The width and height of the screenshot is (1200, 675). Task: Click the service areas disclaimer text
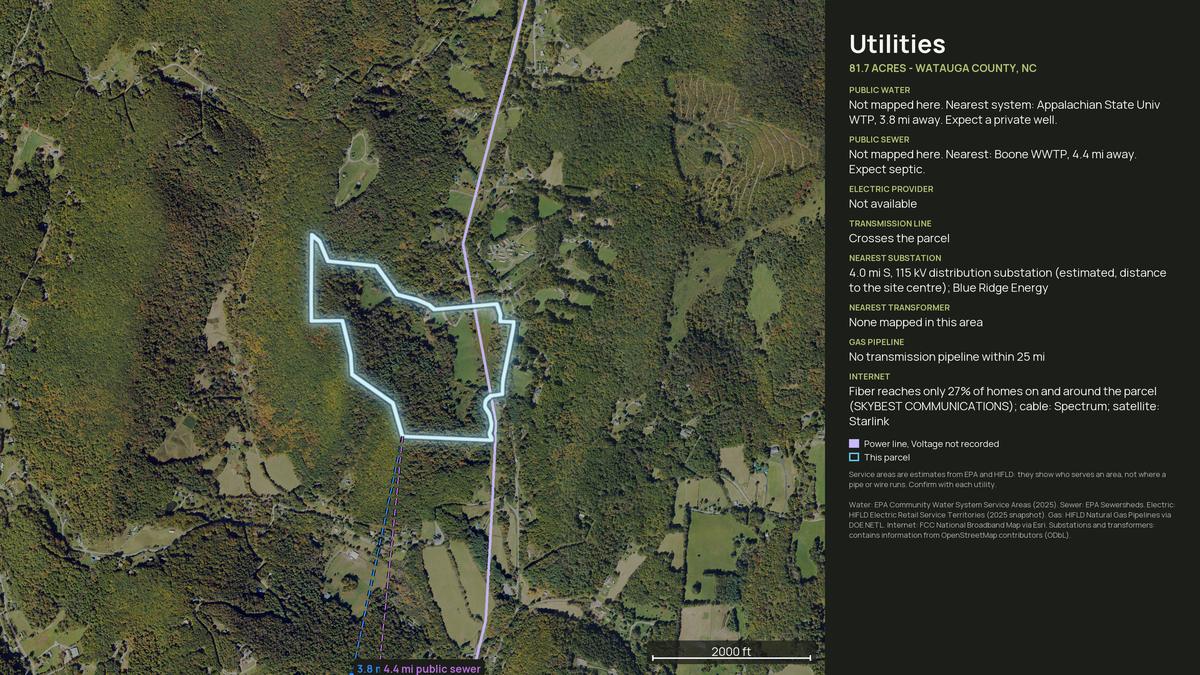1007,479
